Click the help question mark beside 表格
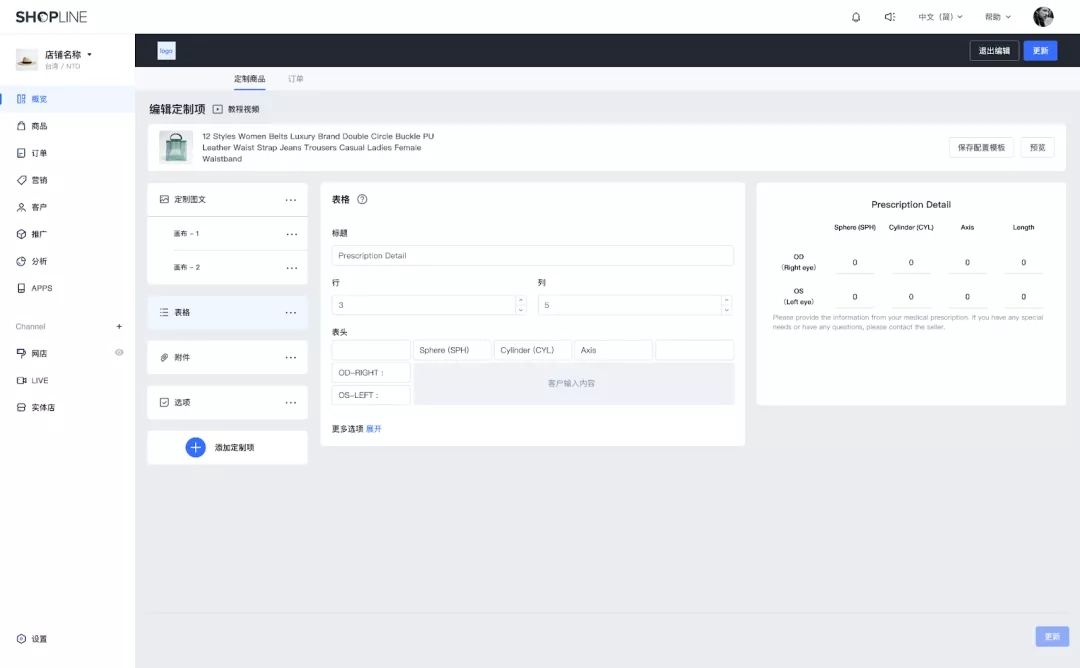 362,199
